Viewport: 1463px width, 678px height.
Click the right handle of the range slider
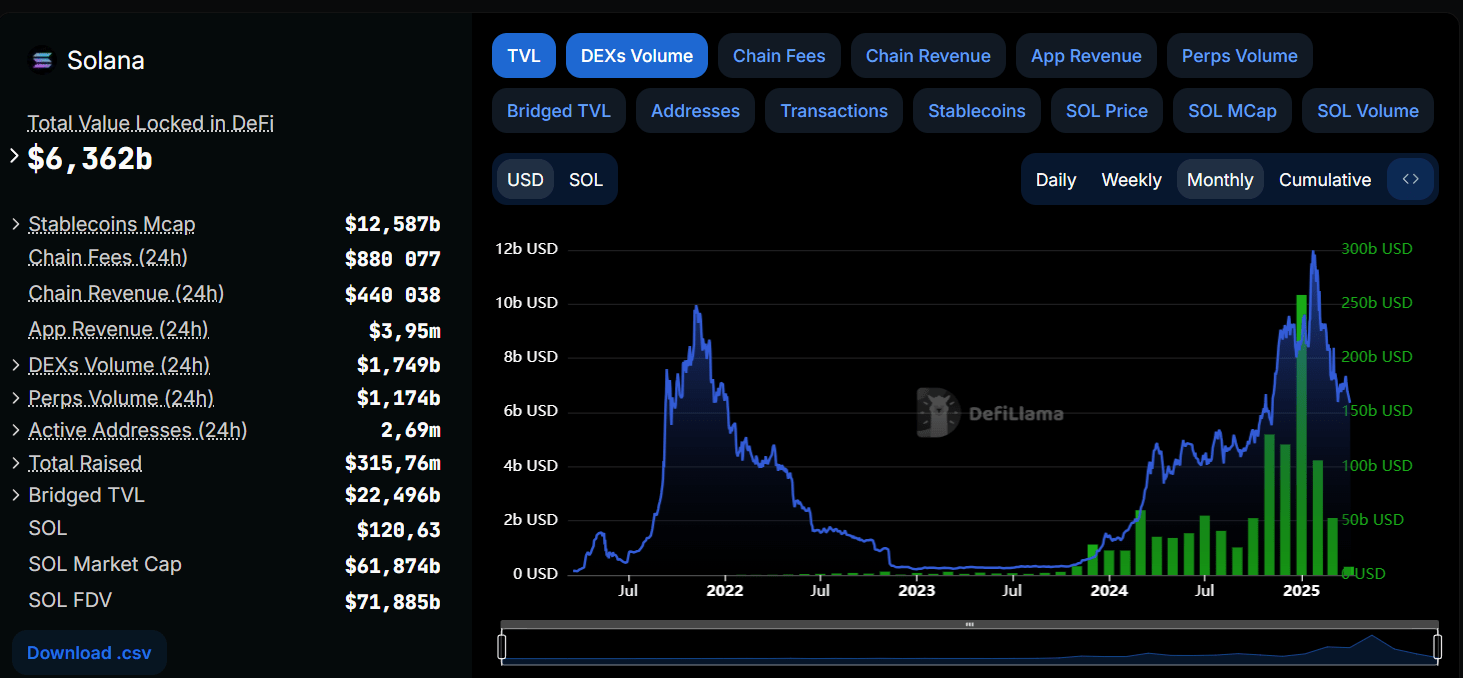tap(1437, 647)
